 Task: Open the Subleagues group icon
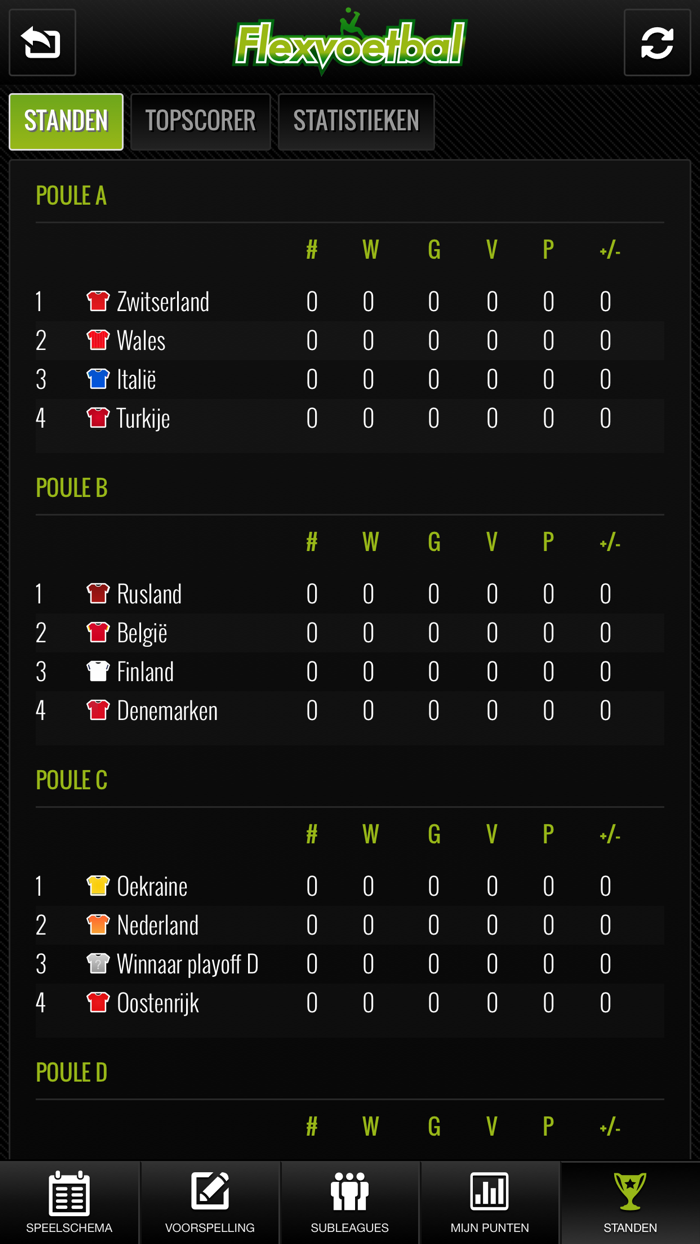(x=348, y=1202)
